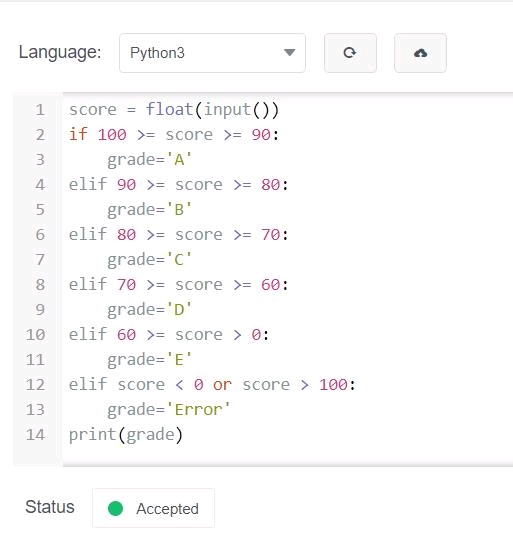Click the green Accepted status indicator
This screenshot has width=513, height=536.
153,508
